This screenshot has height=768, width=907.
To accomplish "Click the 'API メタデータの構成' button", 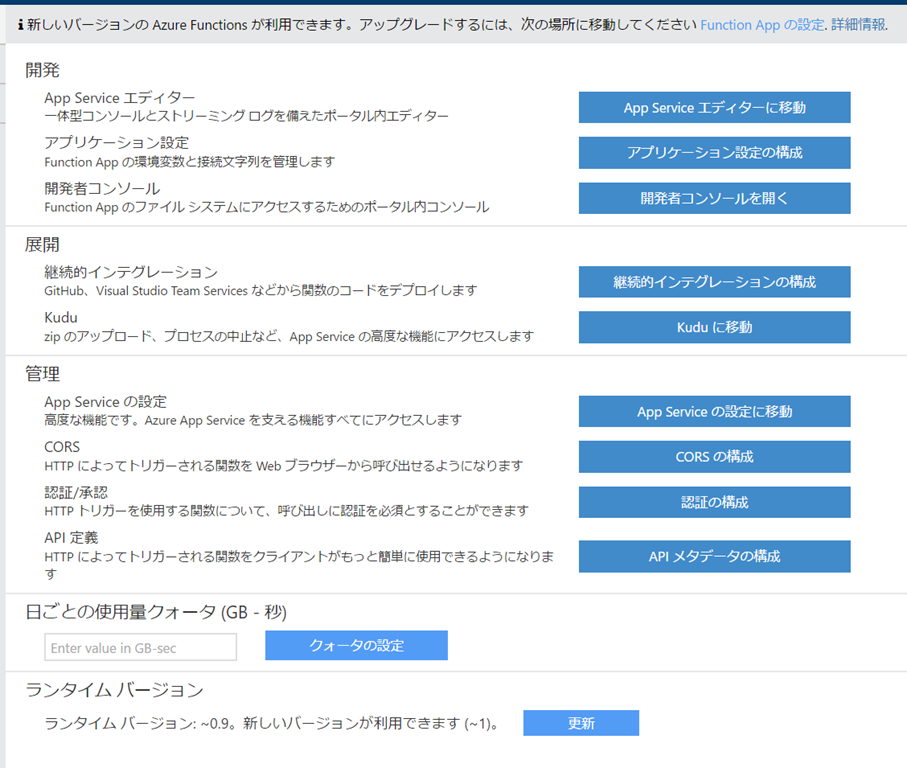I will tap(714, 556).
